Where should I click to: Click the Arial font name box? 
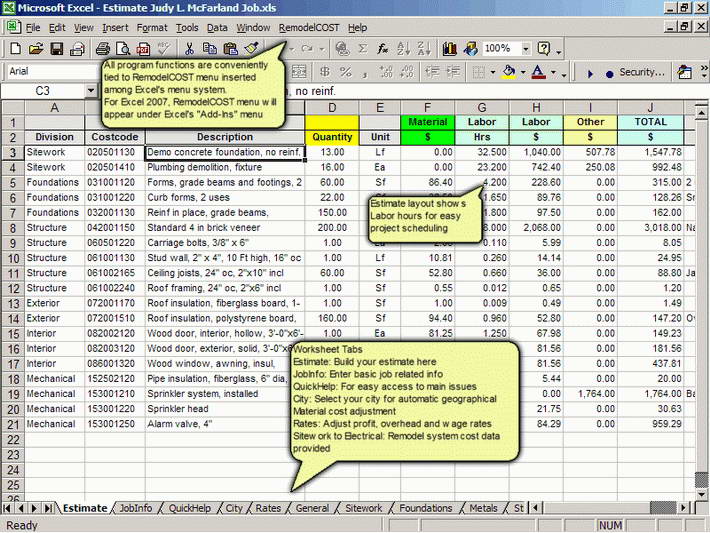[52, 71]
